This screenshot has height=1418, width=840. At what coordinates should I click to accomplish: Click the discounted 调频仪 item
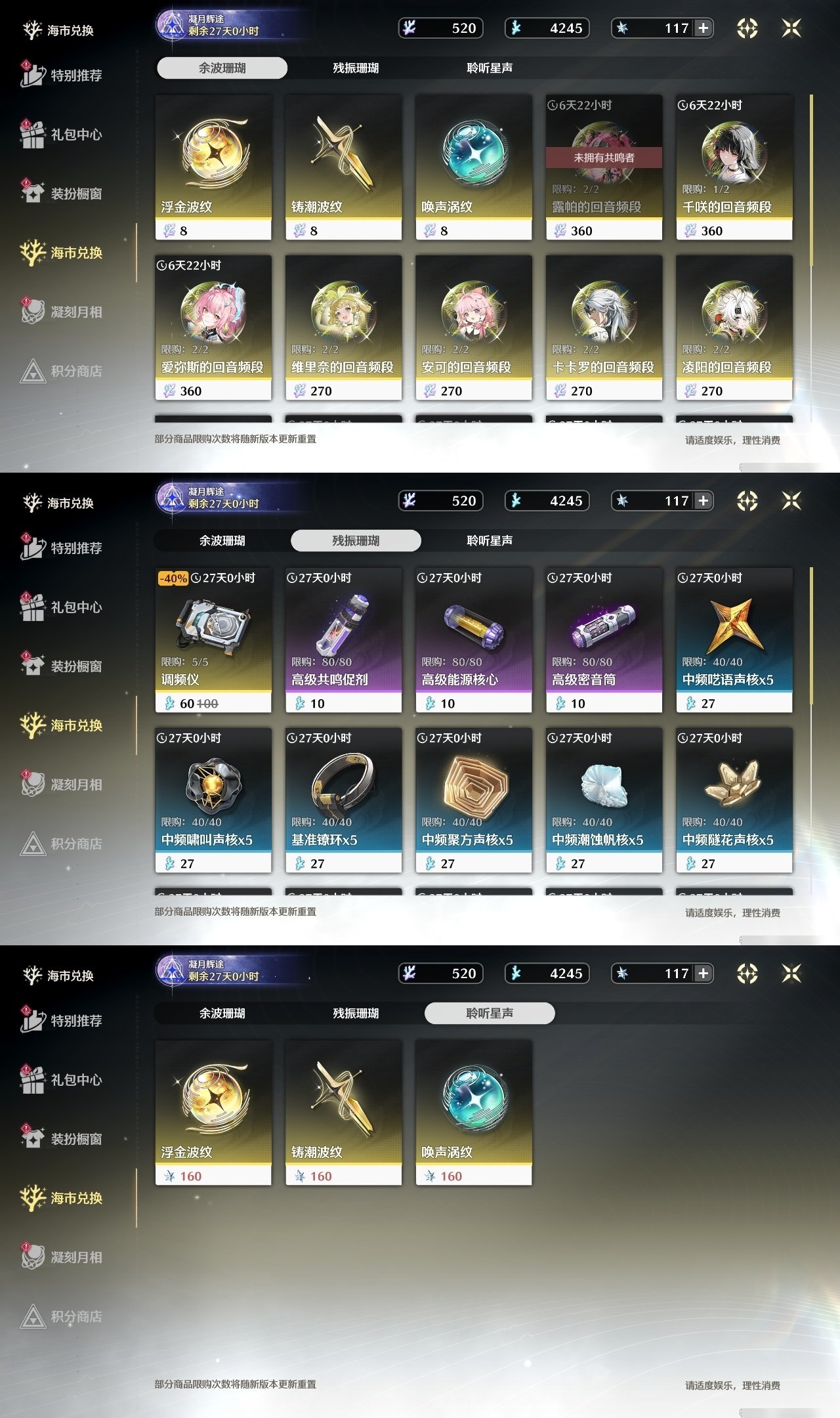[x=213, y=640]
